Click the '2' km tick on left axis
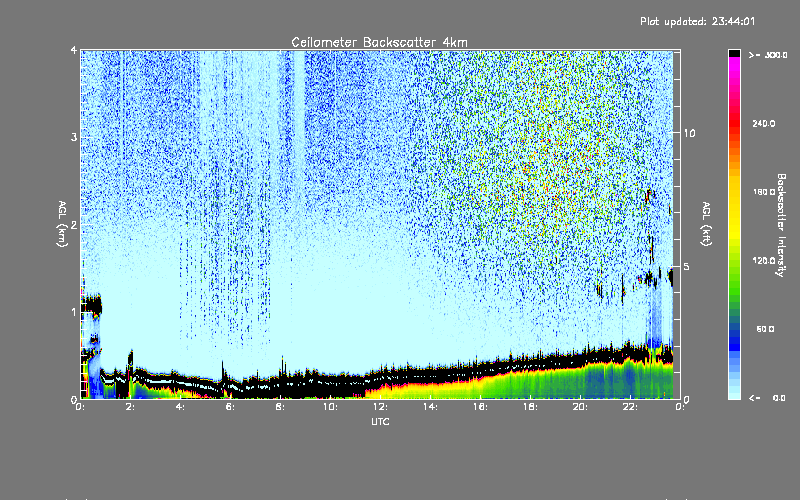The width and height of the screenshot is (800, 500). pyautogui.click(x=74, y=225)
